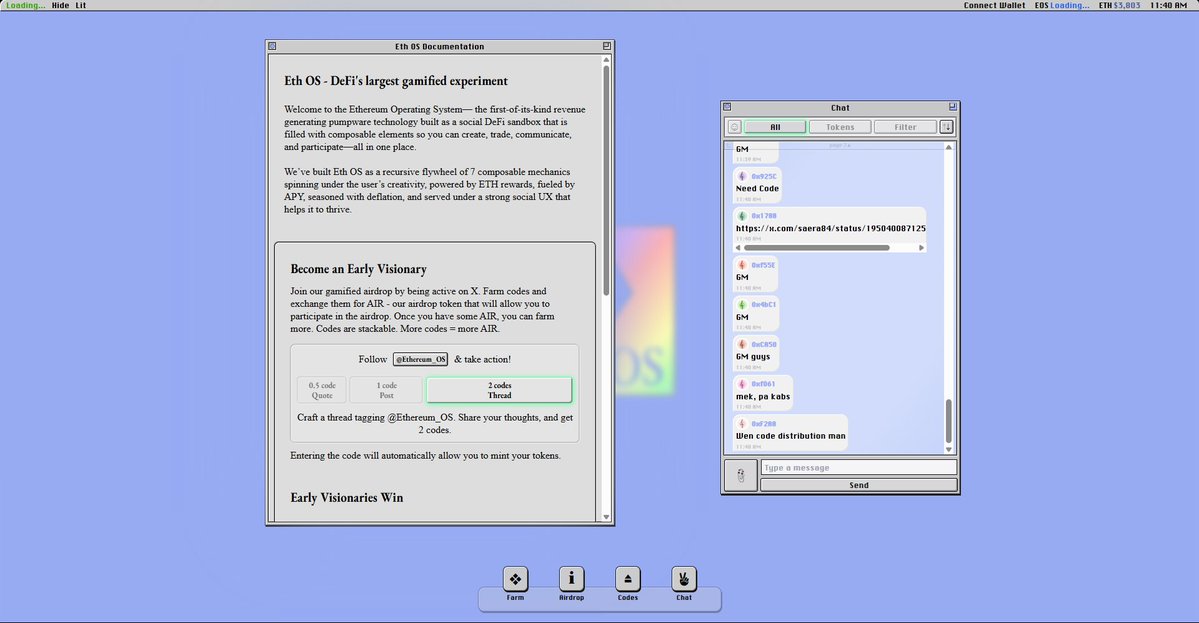Click the emoji smiley icon in Chat toolbar

(735, 127)
